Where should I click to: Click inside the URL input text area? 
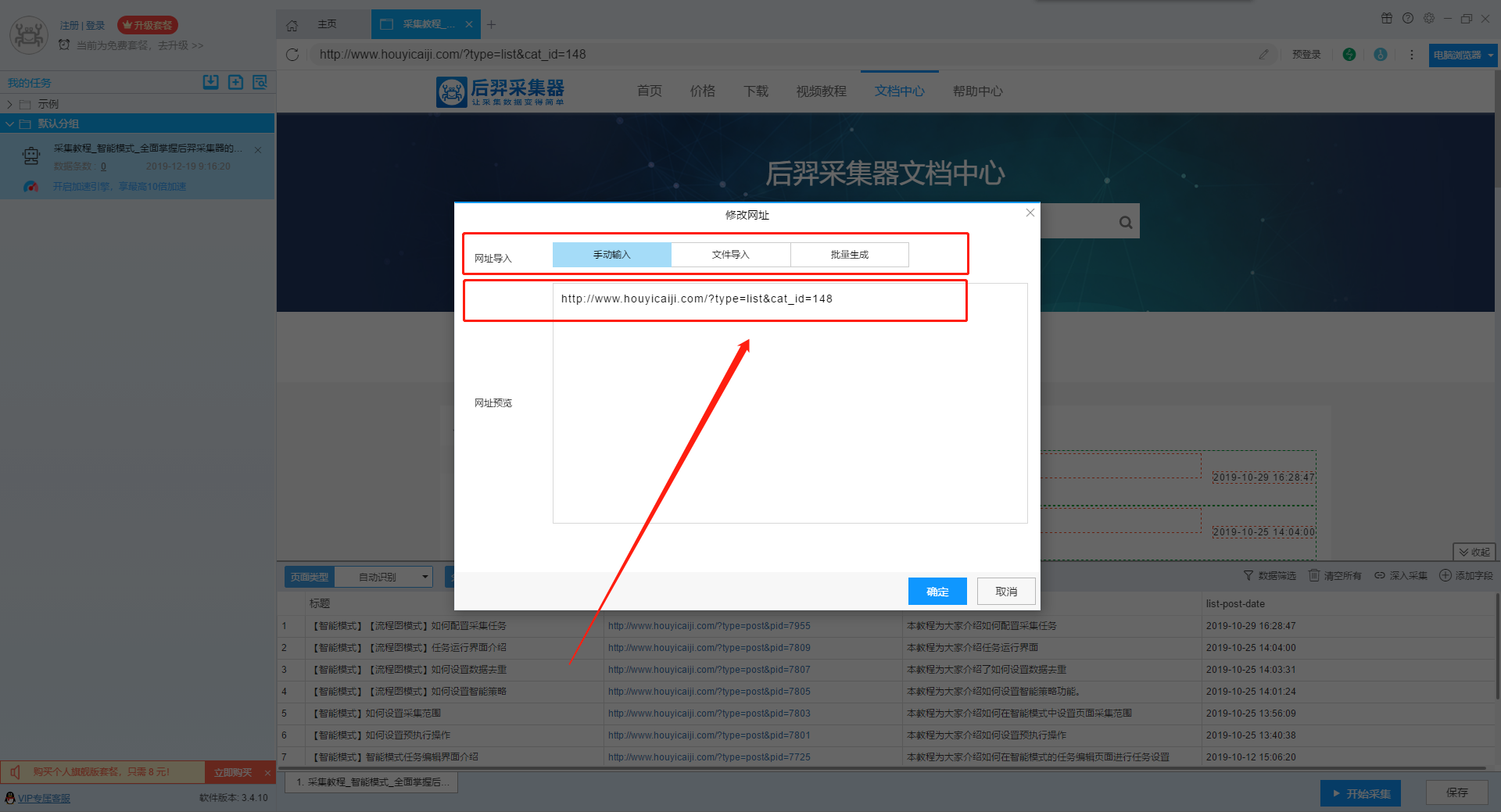(790, 403)
